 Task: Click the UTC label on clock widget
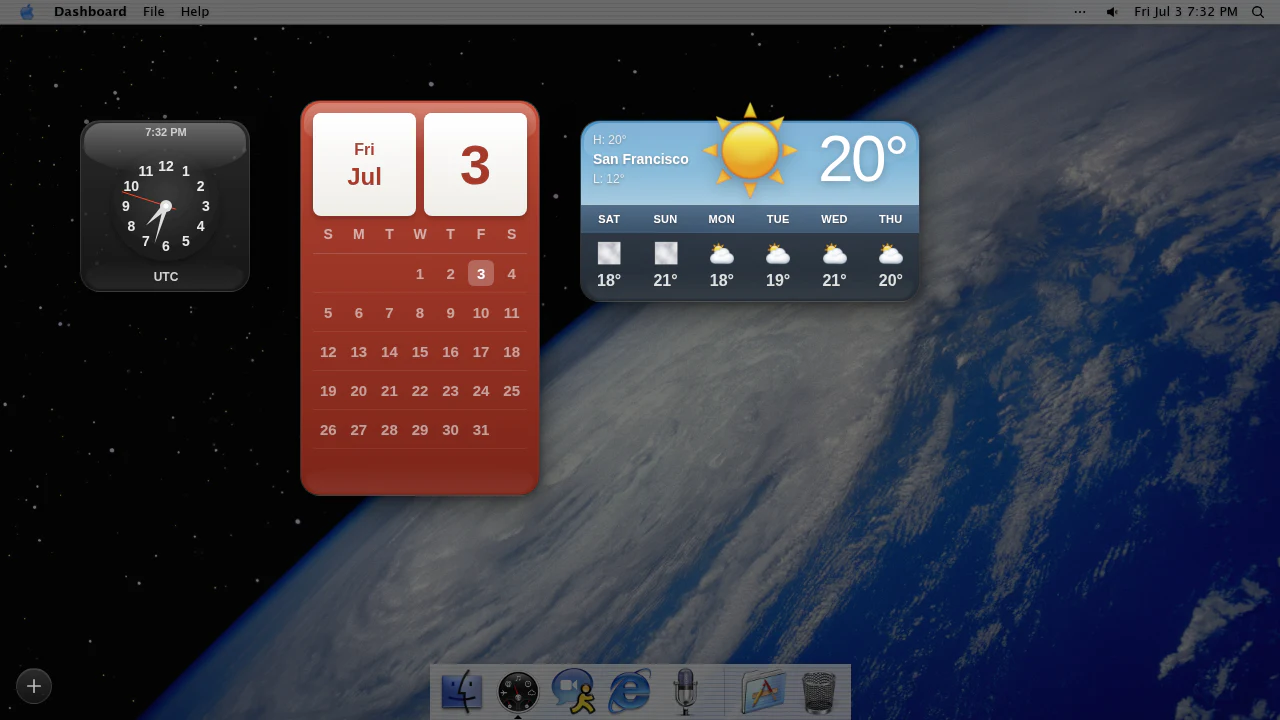click(x=166, y=277)
